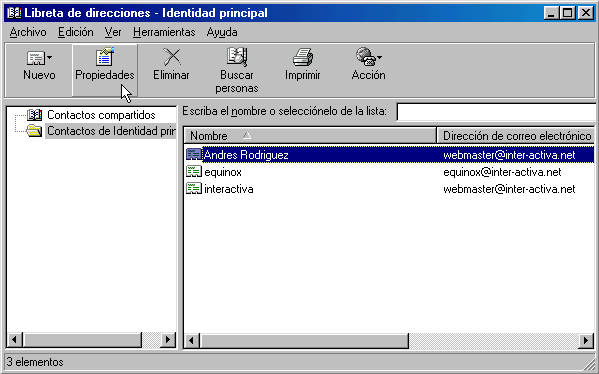Click the interactiva contact card icon
This screenshot has height=374, width=599.
coord(194,188)
